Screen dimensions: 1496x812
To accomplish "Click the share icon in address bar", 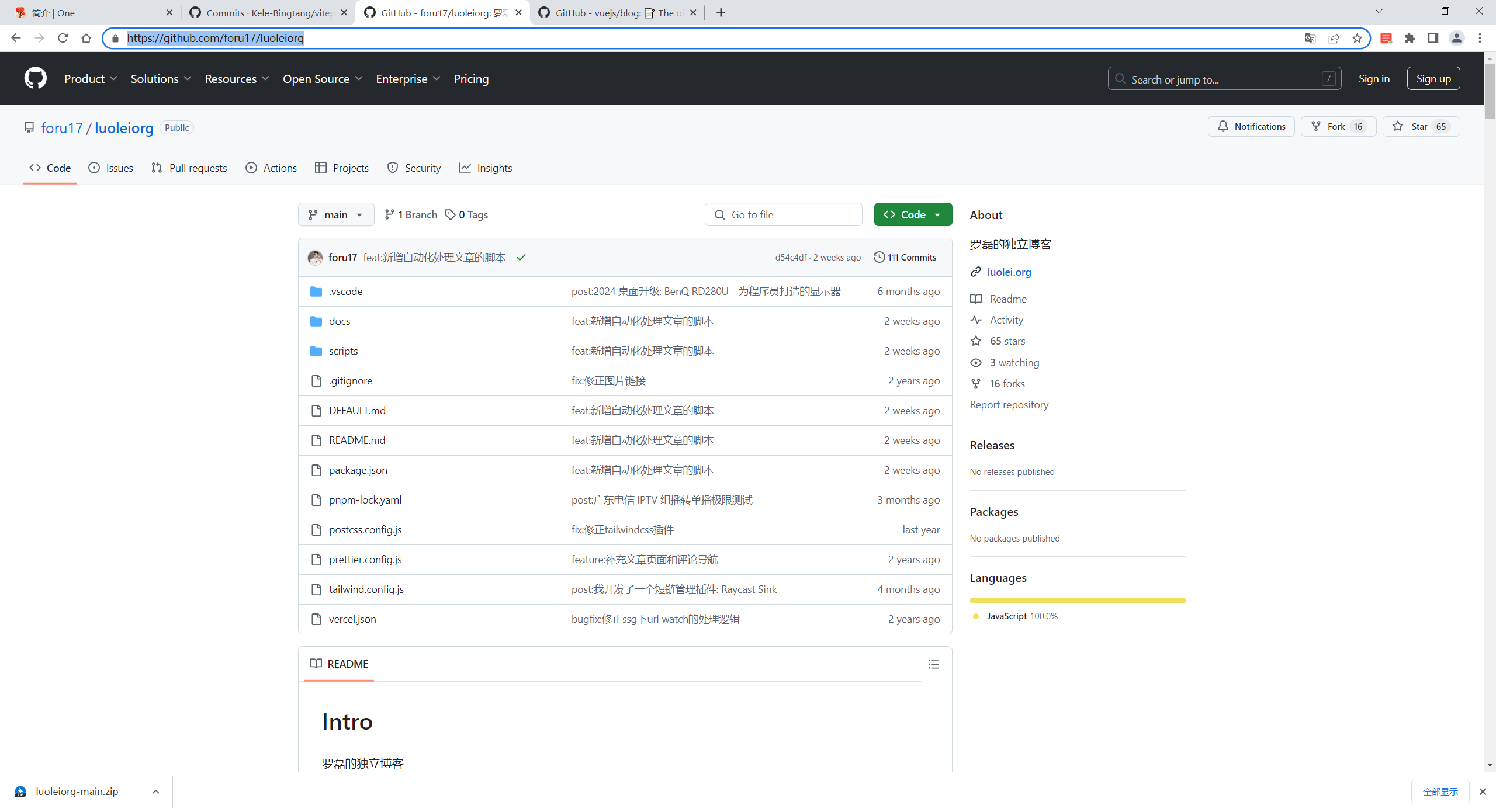I will tap(1334, 38).
